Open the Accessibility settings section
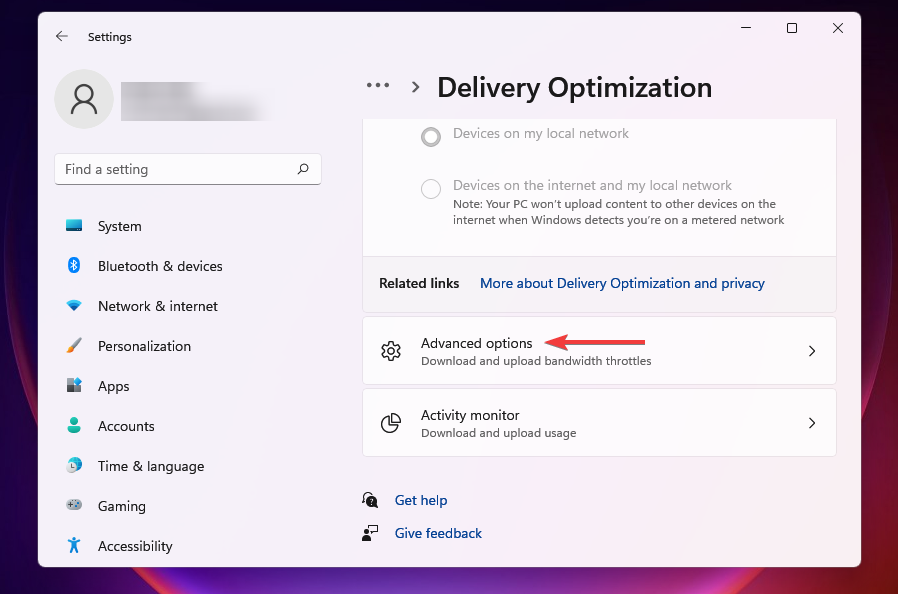Screen dimensions: 898x594 (135, 546)
